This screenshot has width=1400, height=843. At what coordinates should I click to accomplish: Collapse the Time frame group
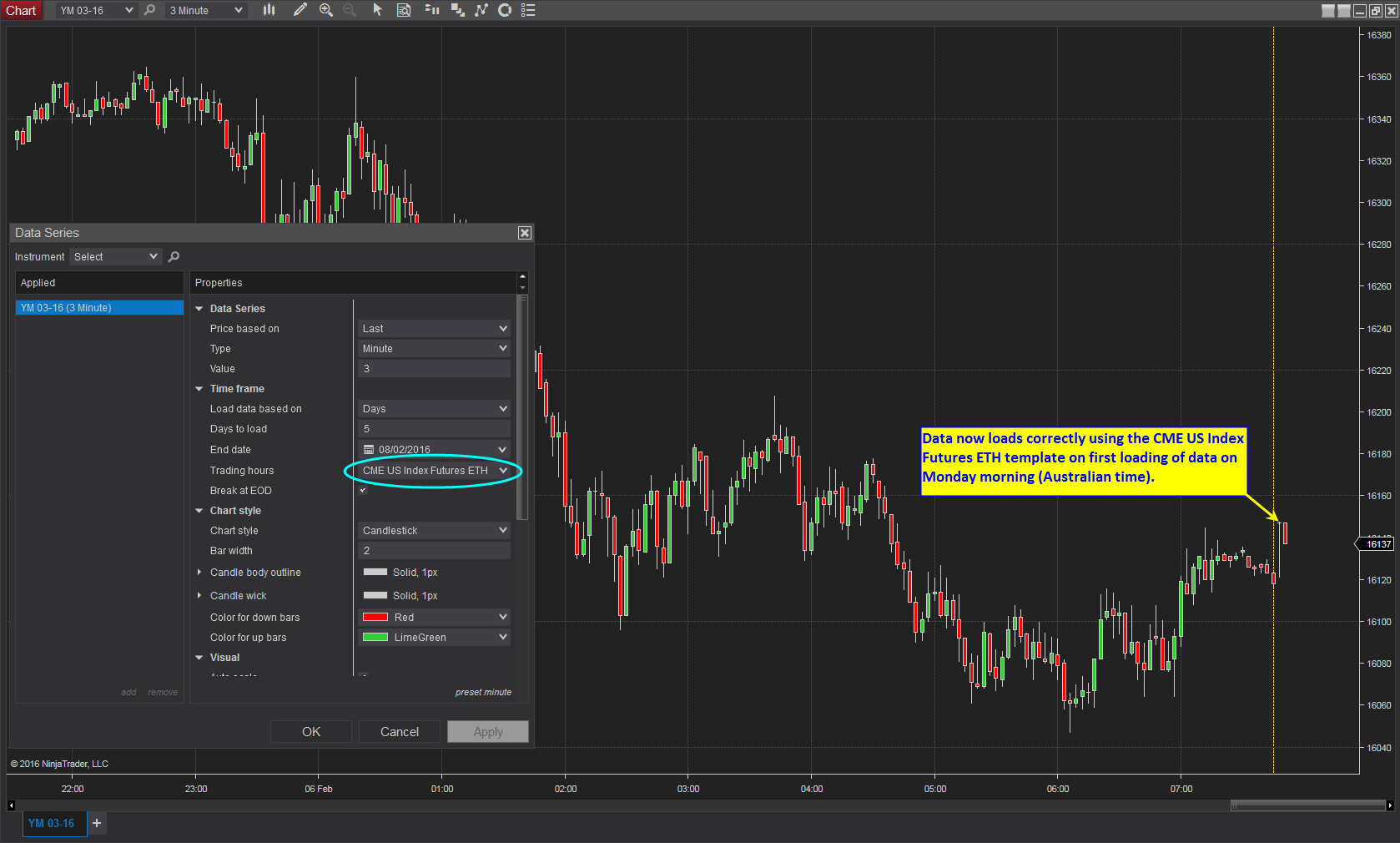[199, 389]
